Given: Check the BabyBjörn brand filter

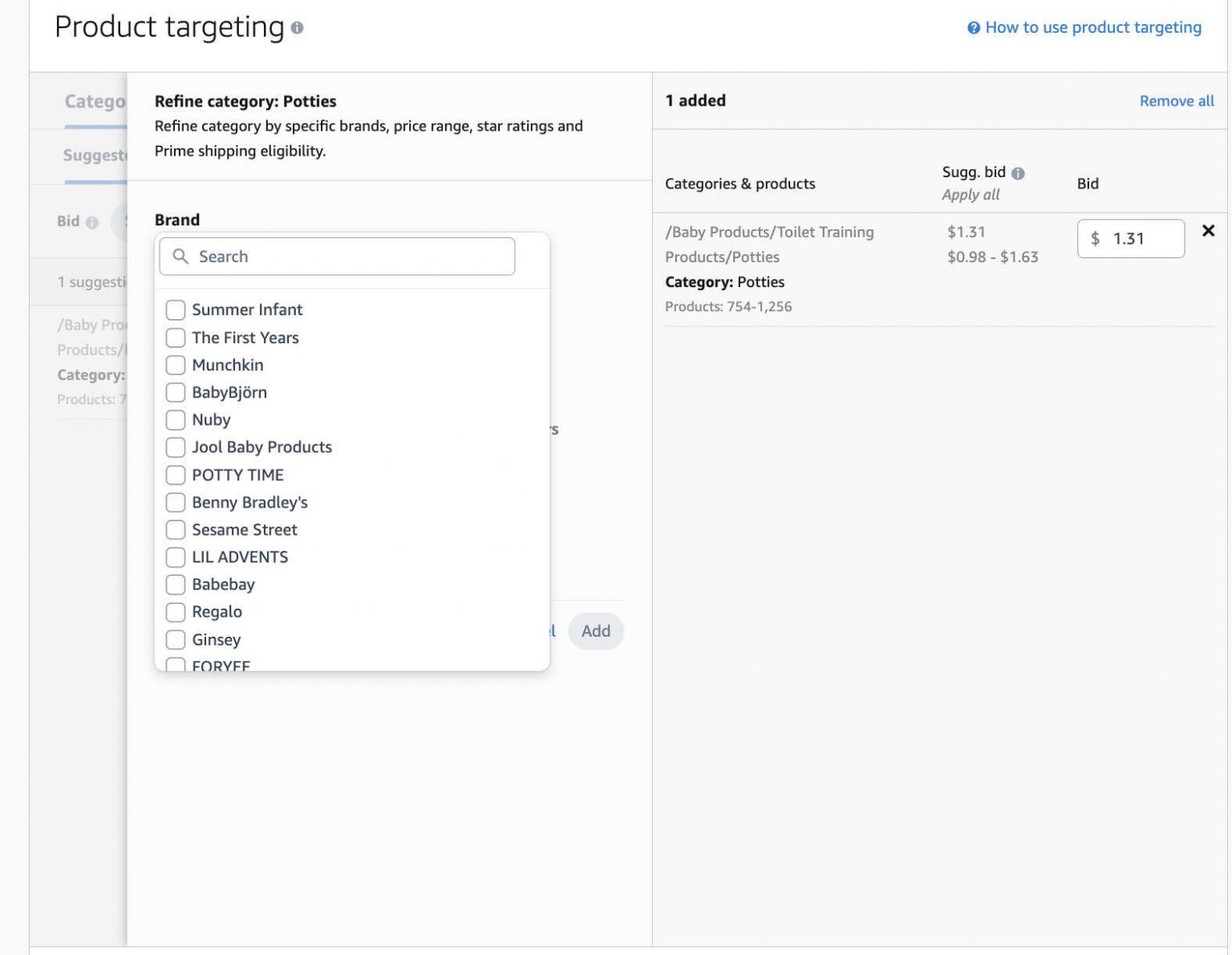Looking at the screenshot, I should point(176,392).
